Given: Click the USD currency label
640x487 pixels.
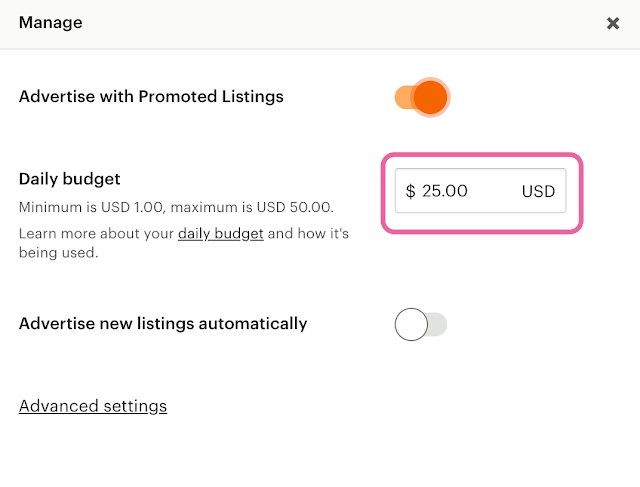Looking at the screenshot, I should [538, 191].
